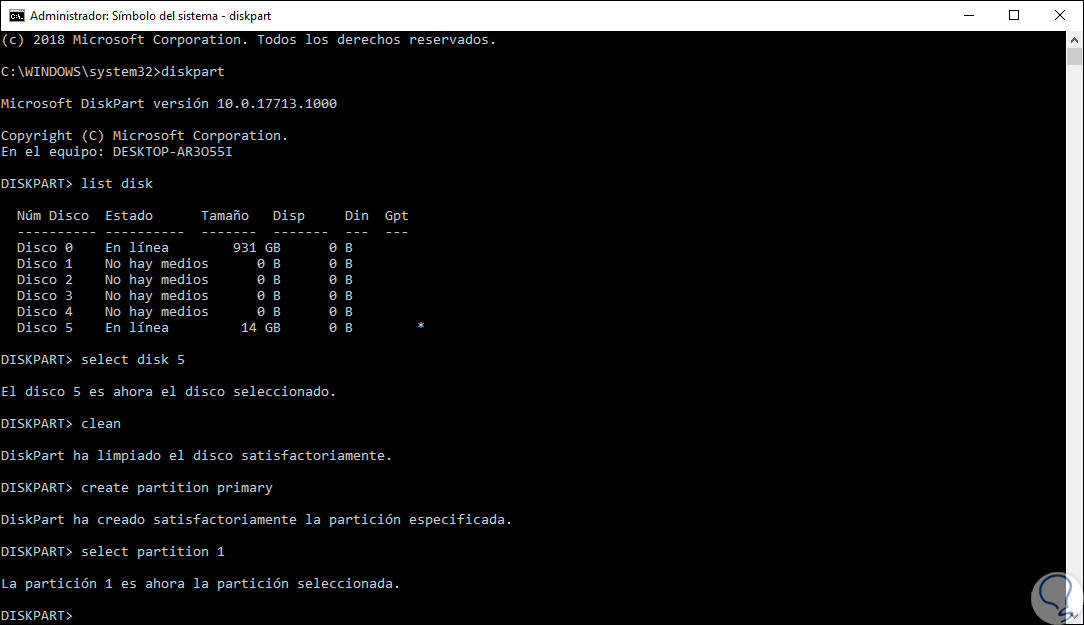Click the Command Prompt window icon

17,15
